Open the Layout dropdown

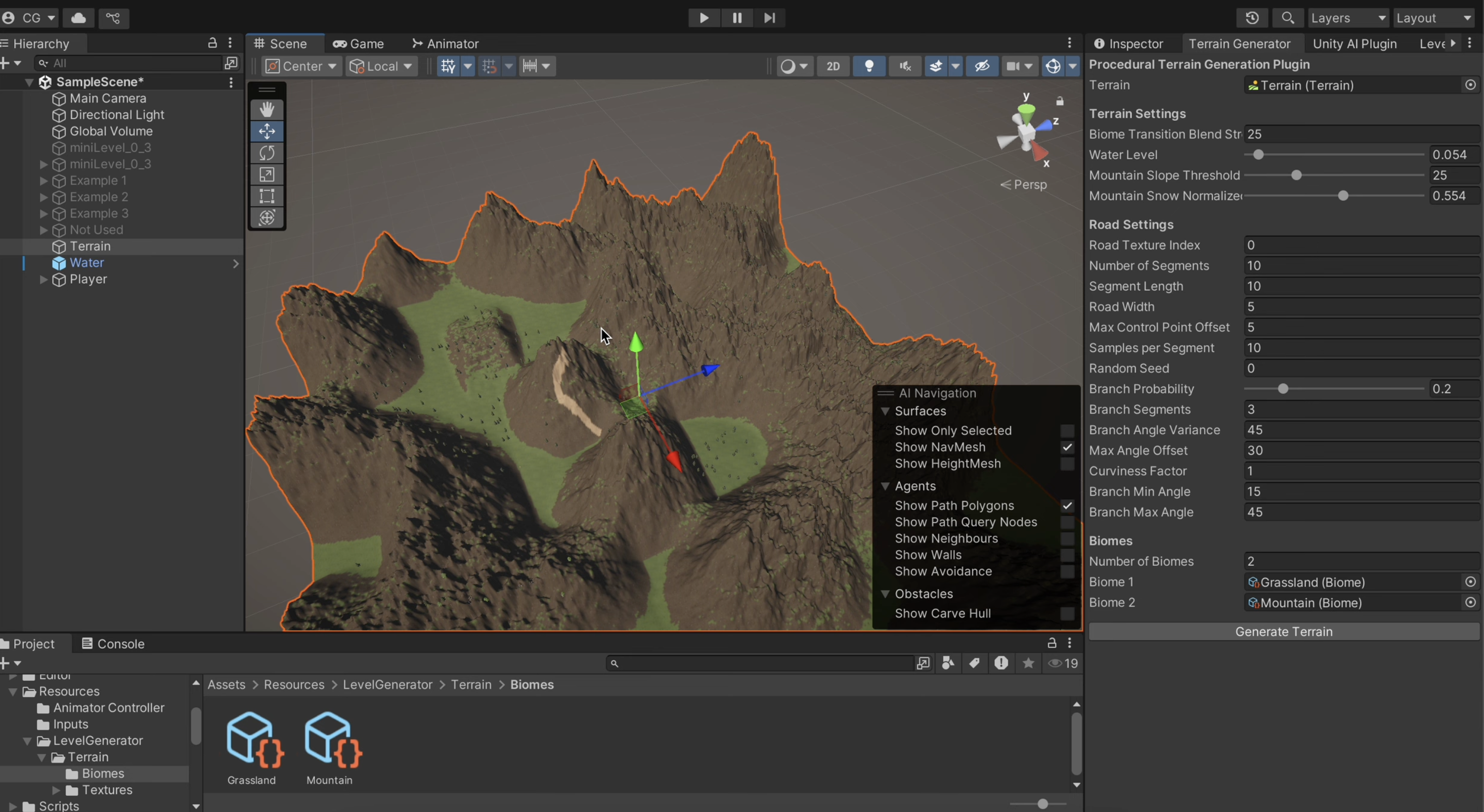(x=1434, y=18)
